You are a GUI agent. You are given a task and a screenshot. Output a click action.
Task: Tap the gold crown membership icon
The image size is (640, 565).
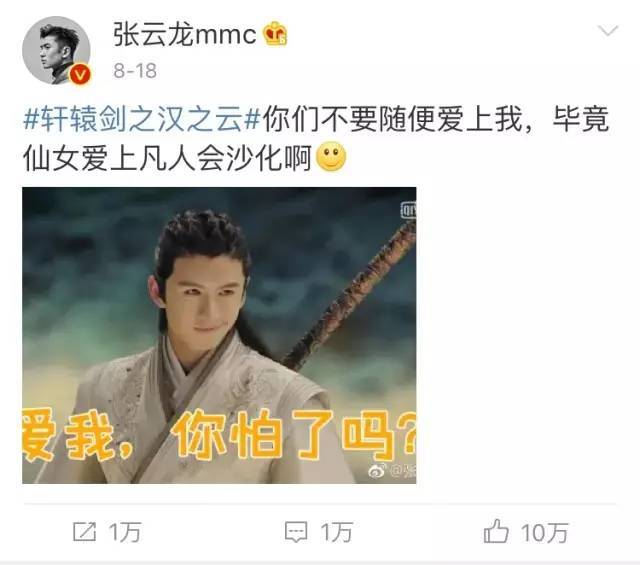point(275,33)
